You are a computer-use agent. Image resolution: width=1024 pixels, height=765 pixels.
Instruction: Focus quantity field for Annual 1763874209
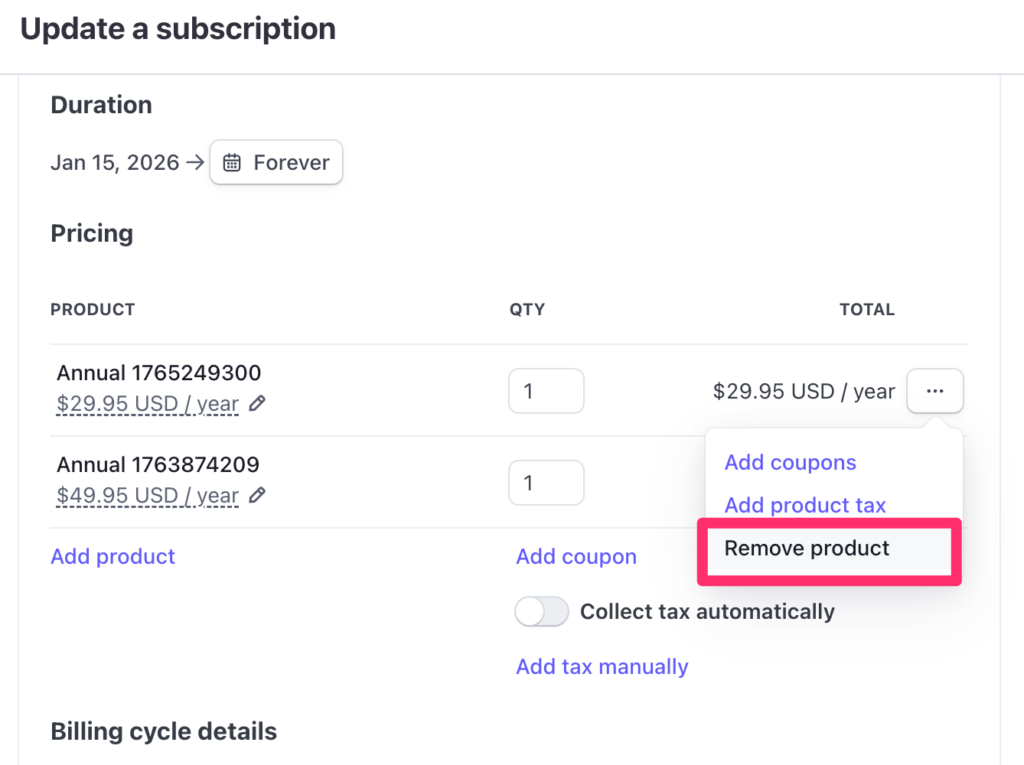[x=546, y=483]
